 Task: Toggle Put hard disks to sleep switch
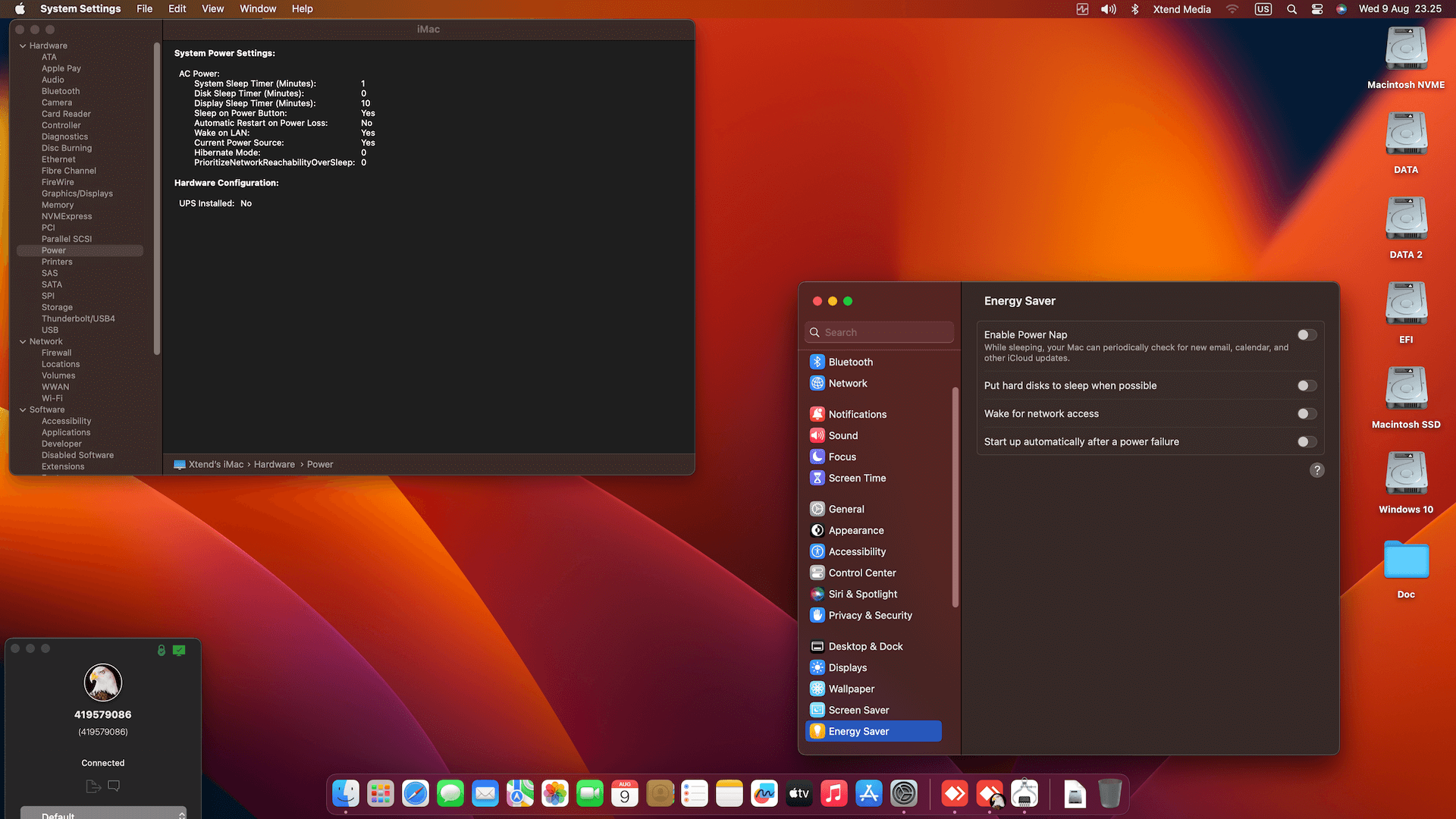[x=1307, y=386]
